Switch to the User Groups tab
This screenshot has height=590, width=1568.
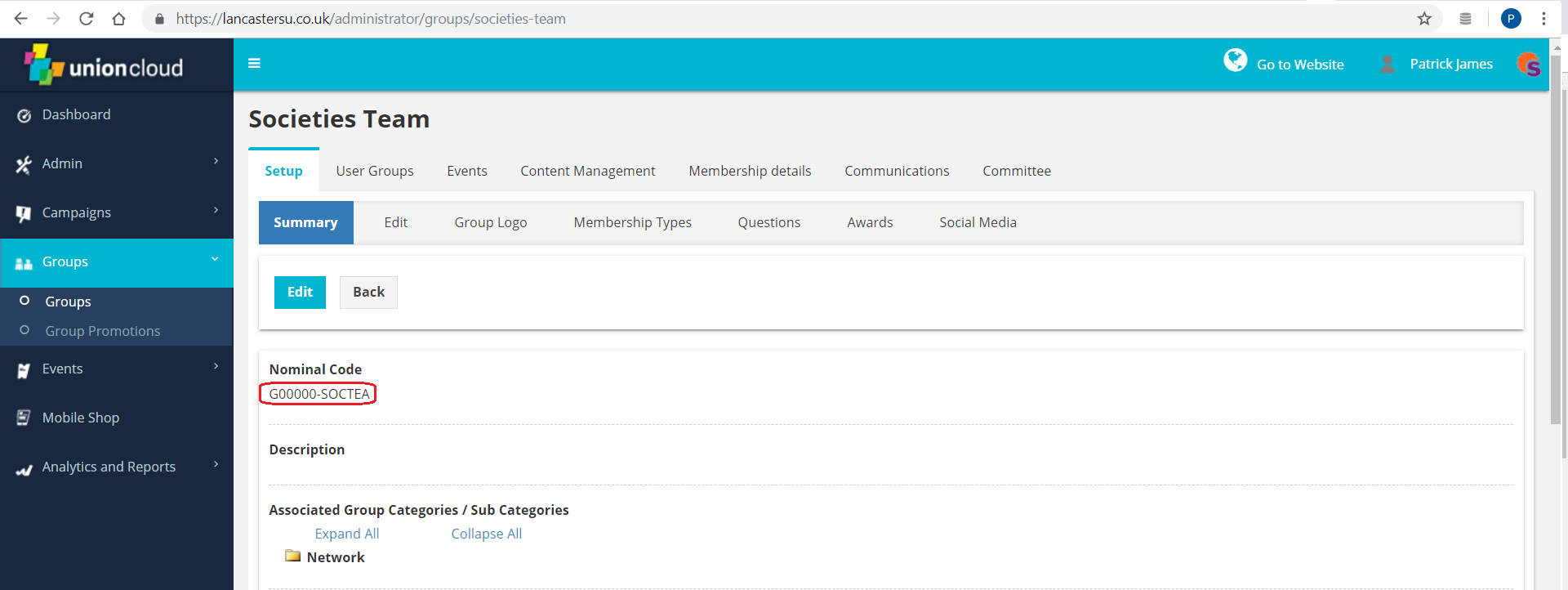tap(375, 171)
